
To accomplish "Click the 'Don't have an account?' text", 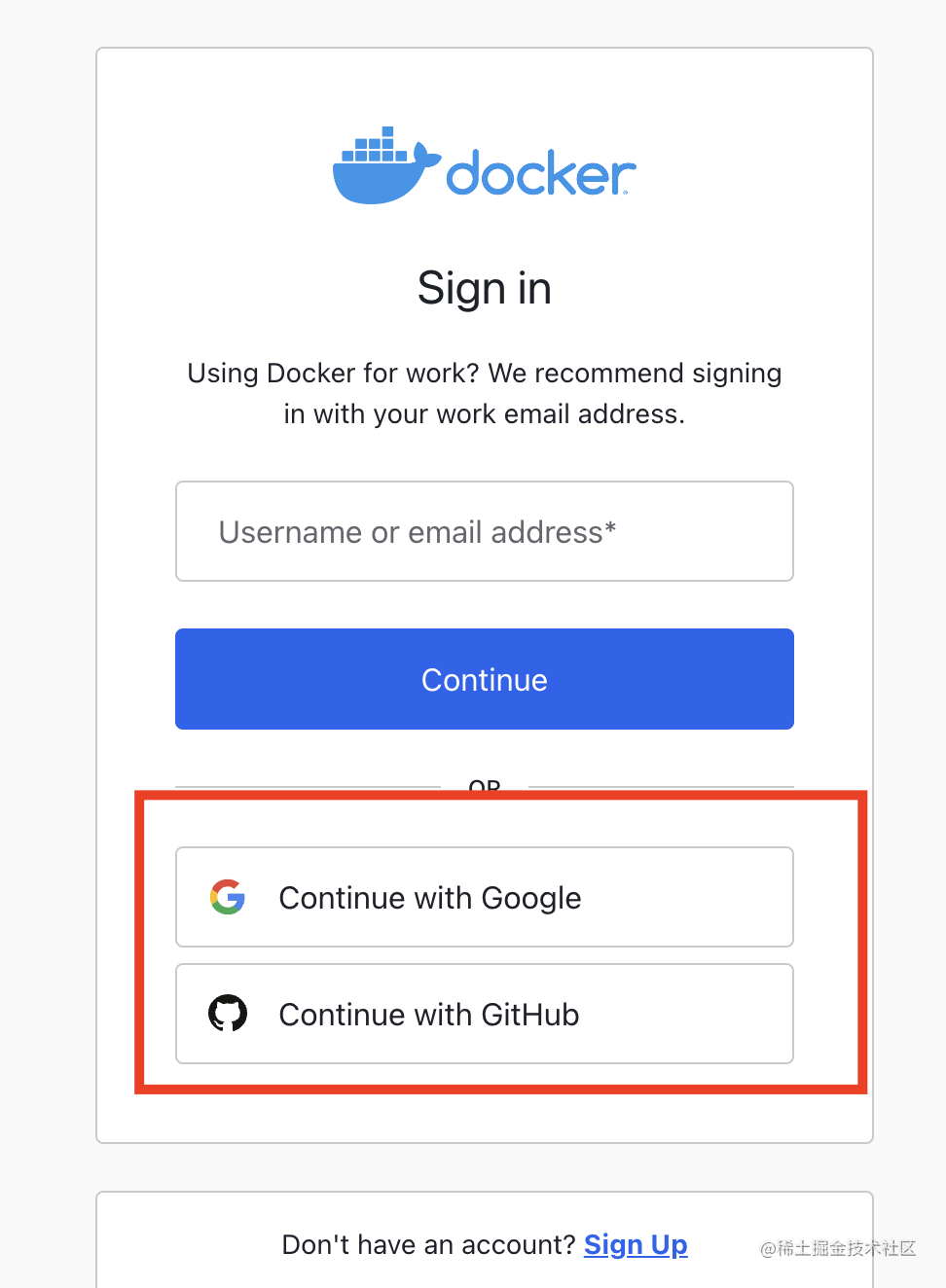I will pyautogui.click(x=428, y=1245).
